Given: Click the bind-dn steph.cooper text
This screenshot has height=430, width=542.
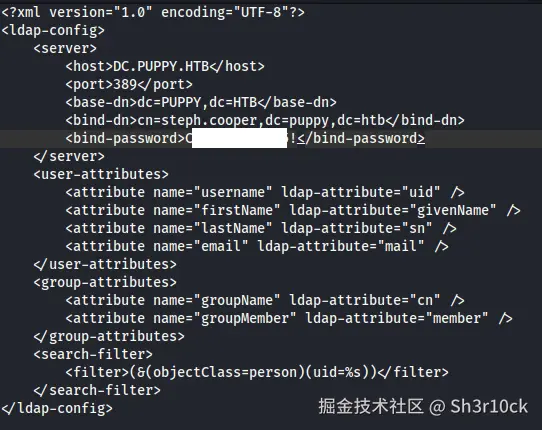Looking at the screenshot, I should point(209,120).
